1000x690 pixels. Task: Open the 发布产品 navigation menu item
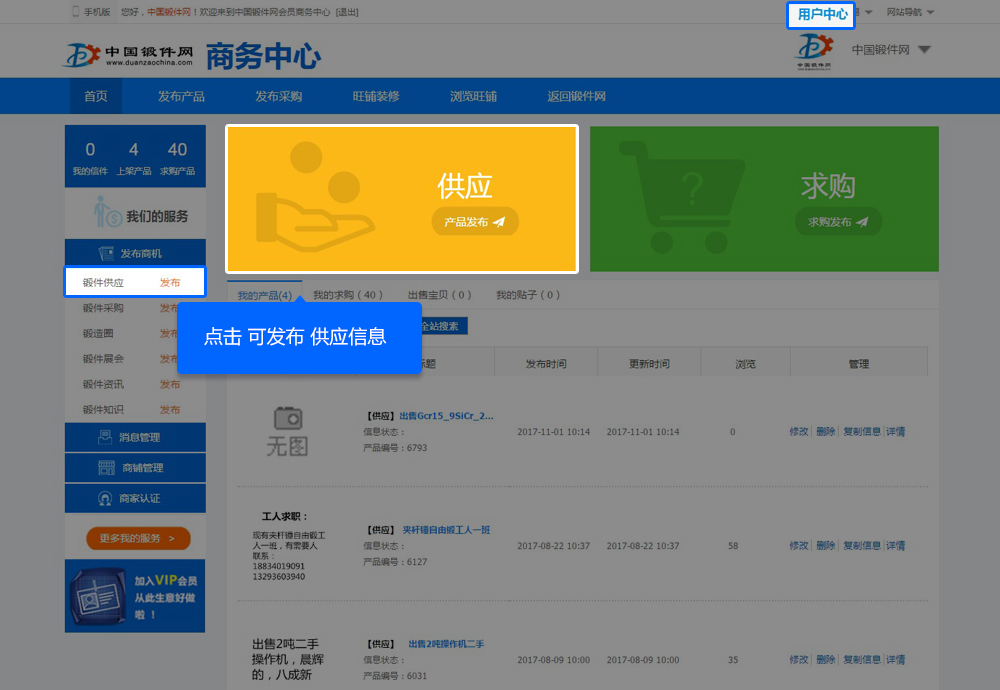click(x=181, y=96)
